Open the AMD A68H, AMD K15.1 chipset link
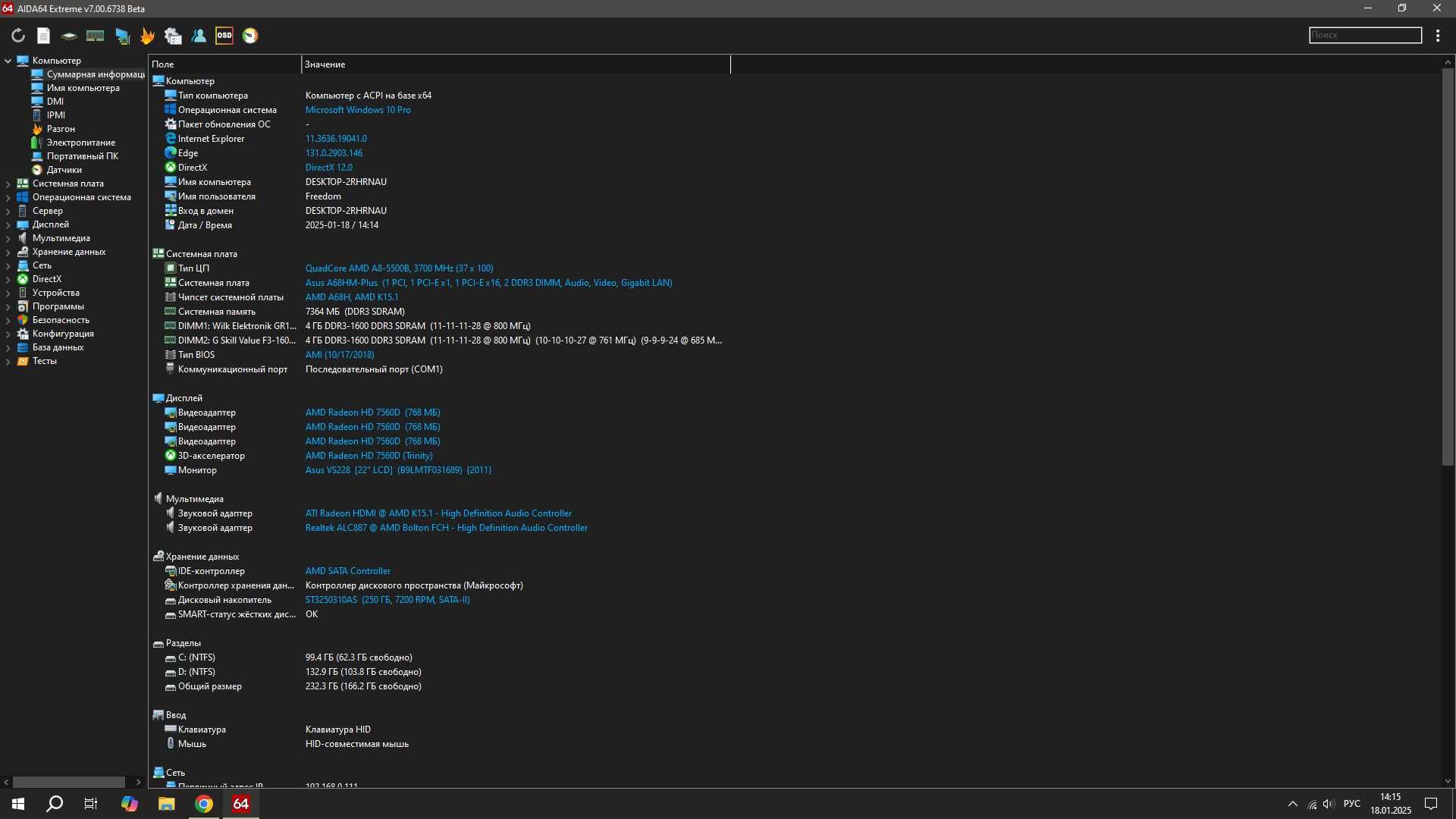The width and height of the screenshot is (1456, 819). pyautogui.click(x=352, y=297)
